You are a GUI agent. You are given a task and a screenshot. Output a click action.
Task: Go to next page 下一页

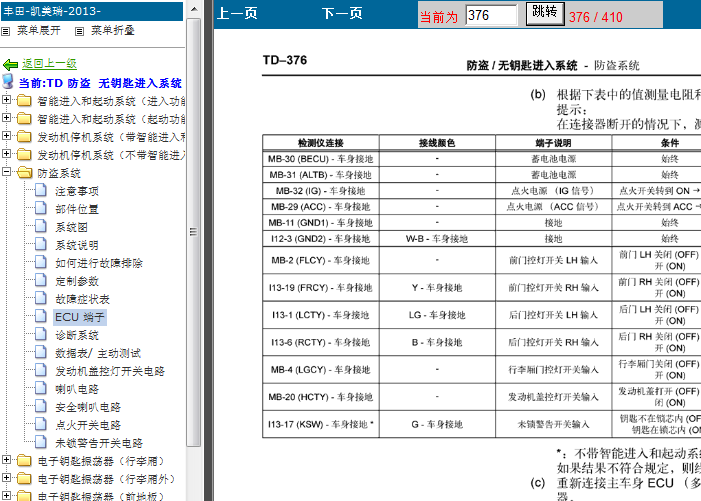pos(342,13)
